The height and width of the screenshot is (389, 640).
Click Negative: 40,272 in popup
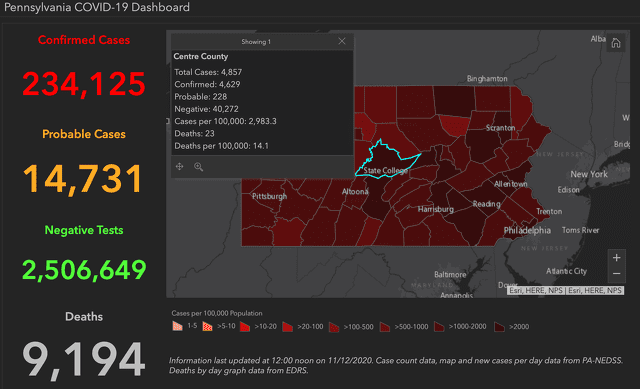tap(206, 109)
